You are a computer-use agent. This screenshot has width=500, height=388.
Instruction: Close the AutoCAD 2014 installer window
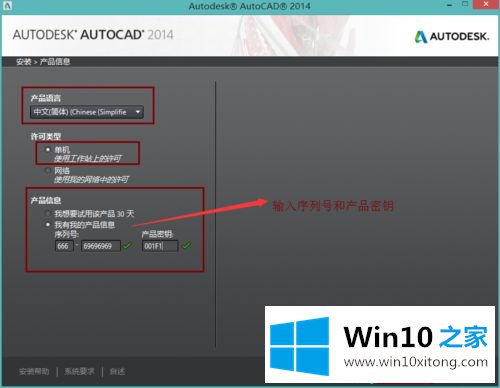pyautogui.click(x=486, y=4)
